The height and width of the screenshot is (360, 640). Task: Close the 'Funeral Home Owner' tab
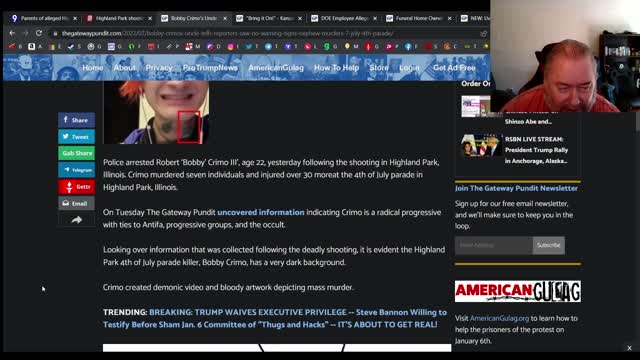pos(449,18)
